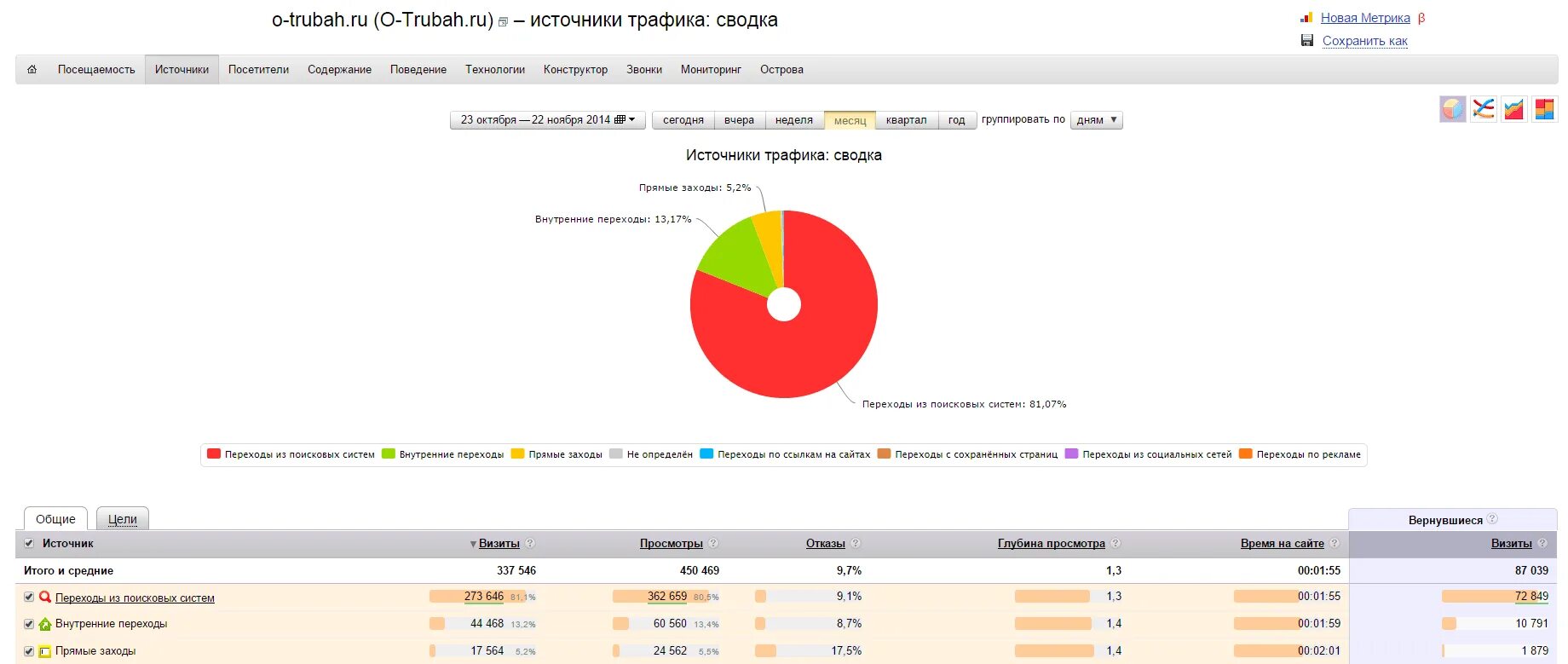Open help tooltip for Визиты column
The width and height of the screenshot is (1568, 664).
[530, 543]
